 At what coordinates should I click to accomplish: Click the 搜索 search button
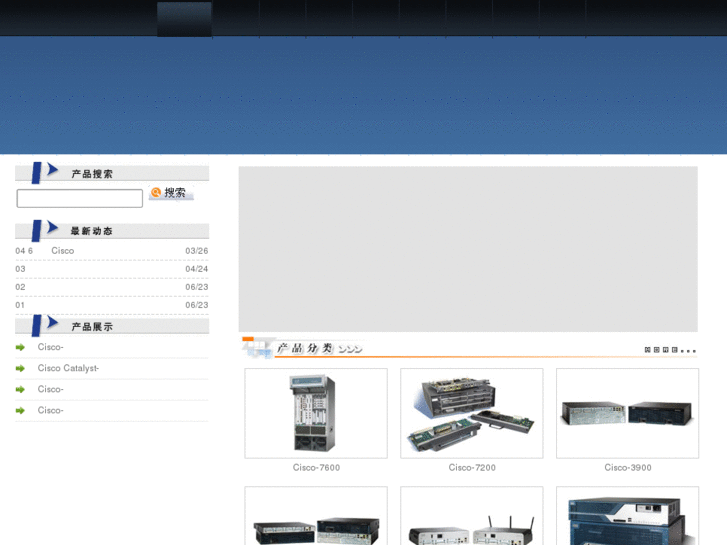tap(171, 193)
